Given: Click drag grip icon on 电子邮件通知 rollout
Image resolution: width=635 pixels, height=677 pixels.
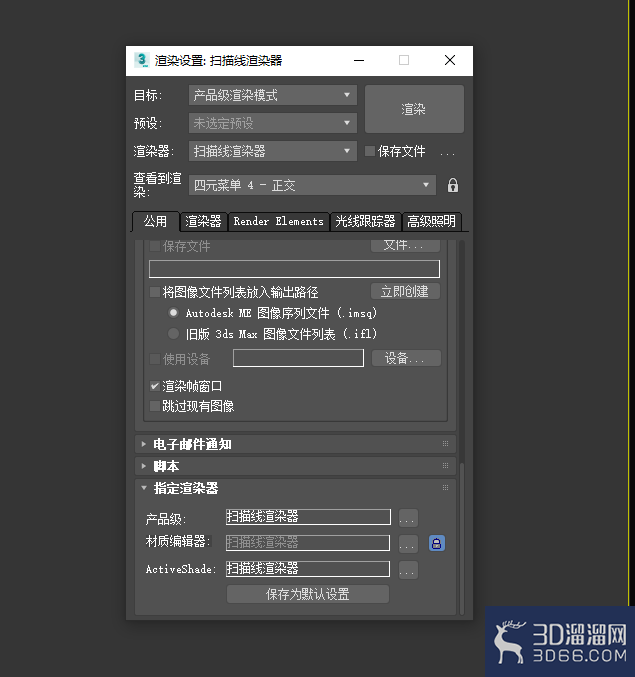Looking at the screenshot, I should (445, 443).
